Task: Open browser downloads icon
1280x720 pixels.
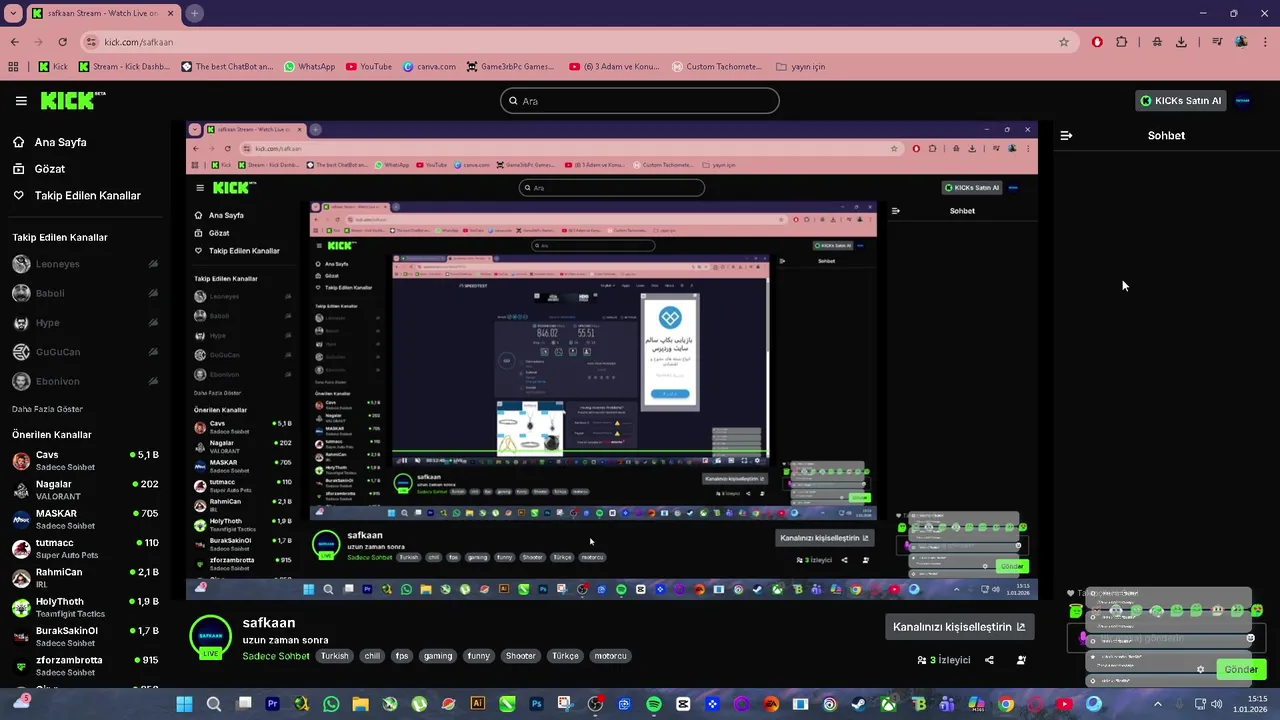Action: click(x=1181, y=42)
